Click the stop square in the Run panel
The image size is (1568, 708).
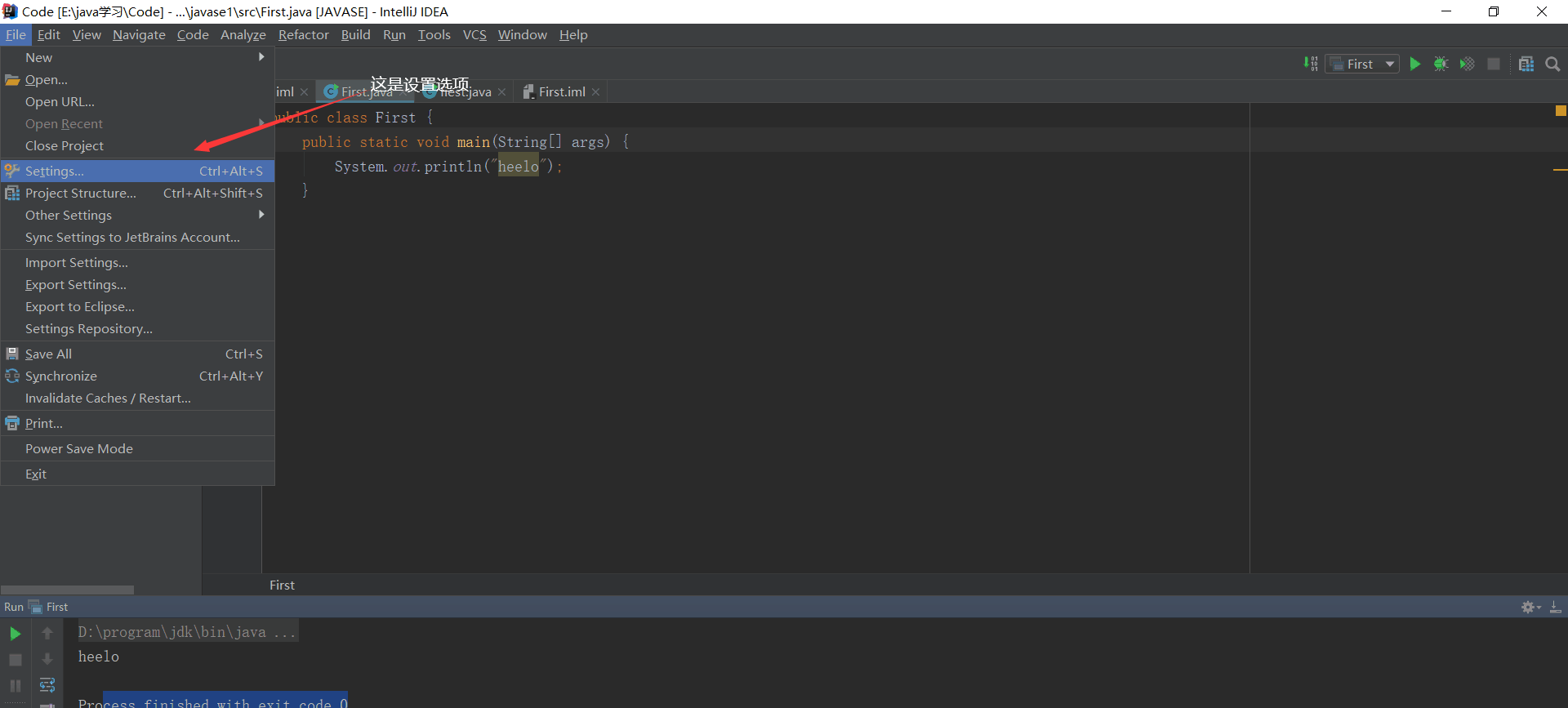tap(16, 659)
